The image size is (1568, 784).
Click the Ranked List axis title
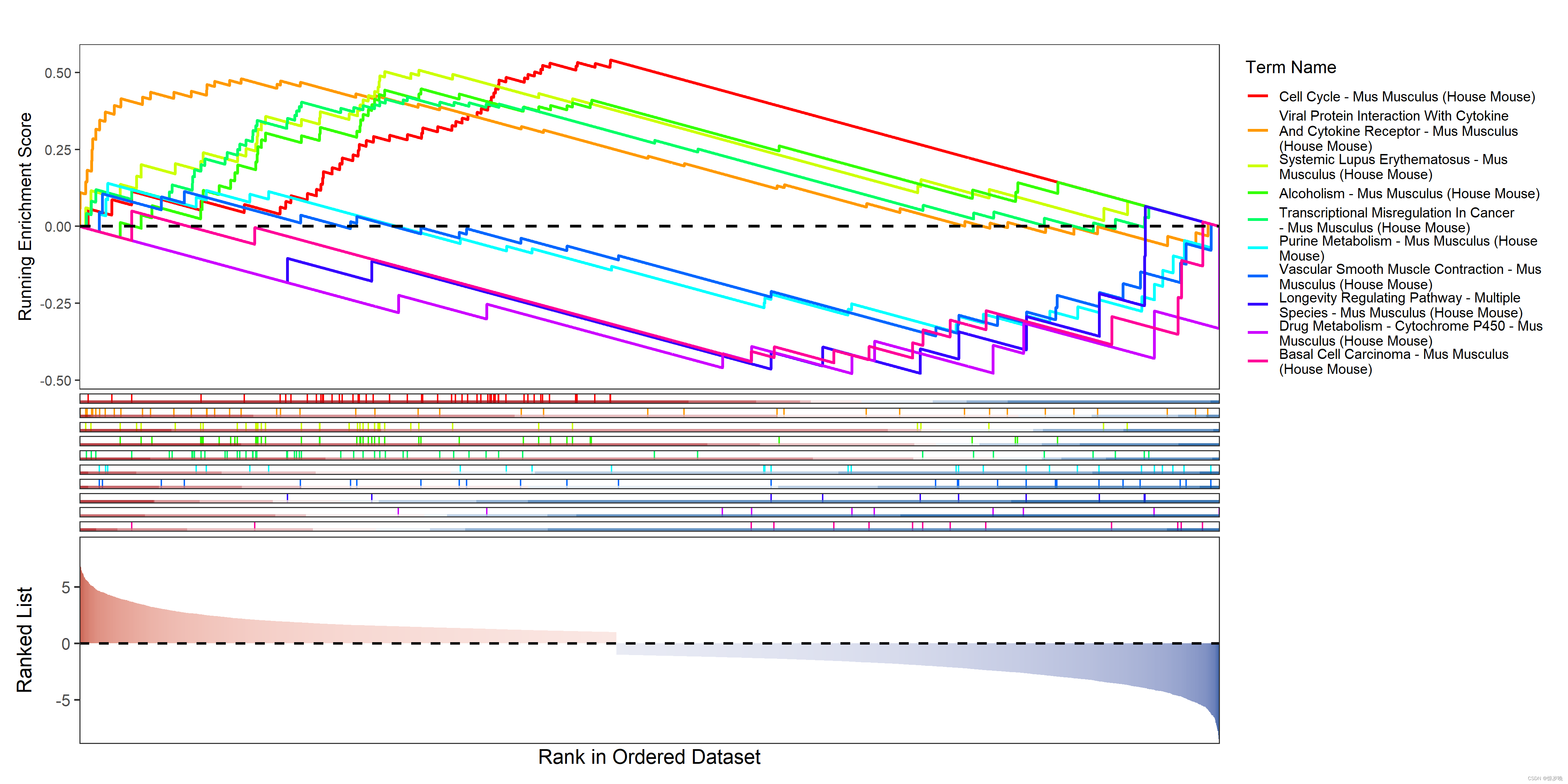tap(24, 639)
